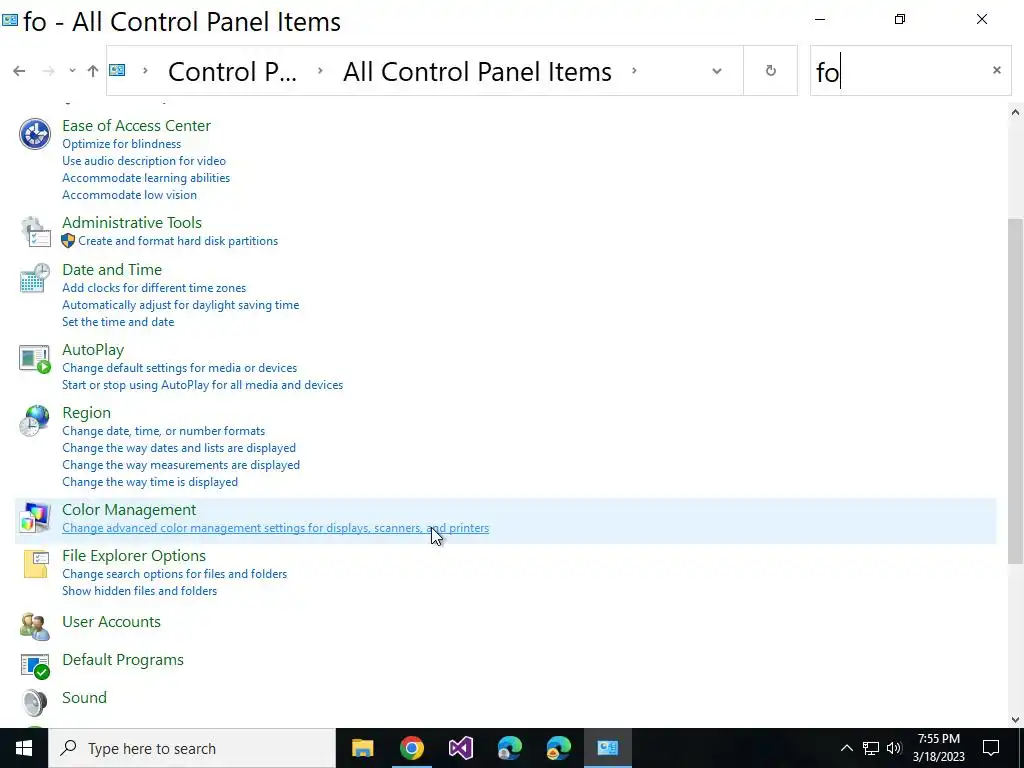Click Add clocks for different time zones
Image resolution: width=1024 pixels, height=768 pixels.
pos(154,288)
